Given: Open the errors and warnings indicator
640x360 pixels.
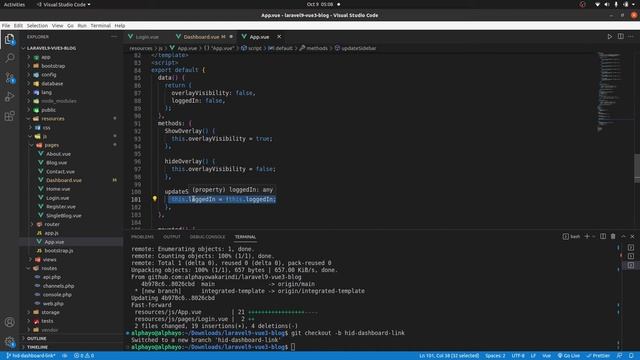Looking at the screenshot, I should click(84, 356).
